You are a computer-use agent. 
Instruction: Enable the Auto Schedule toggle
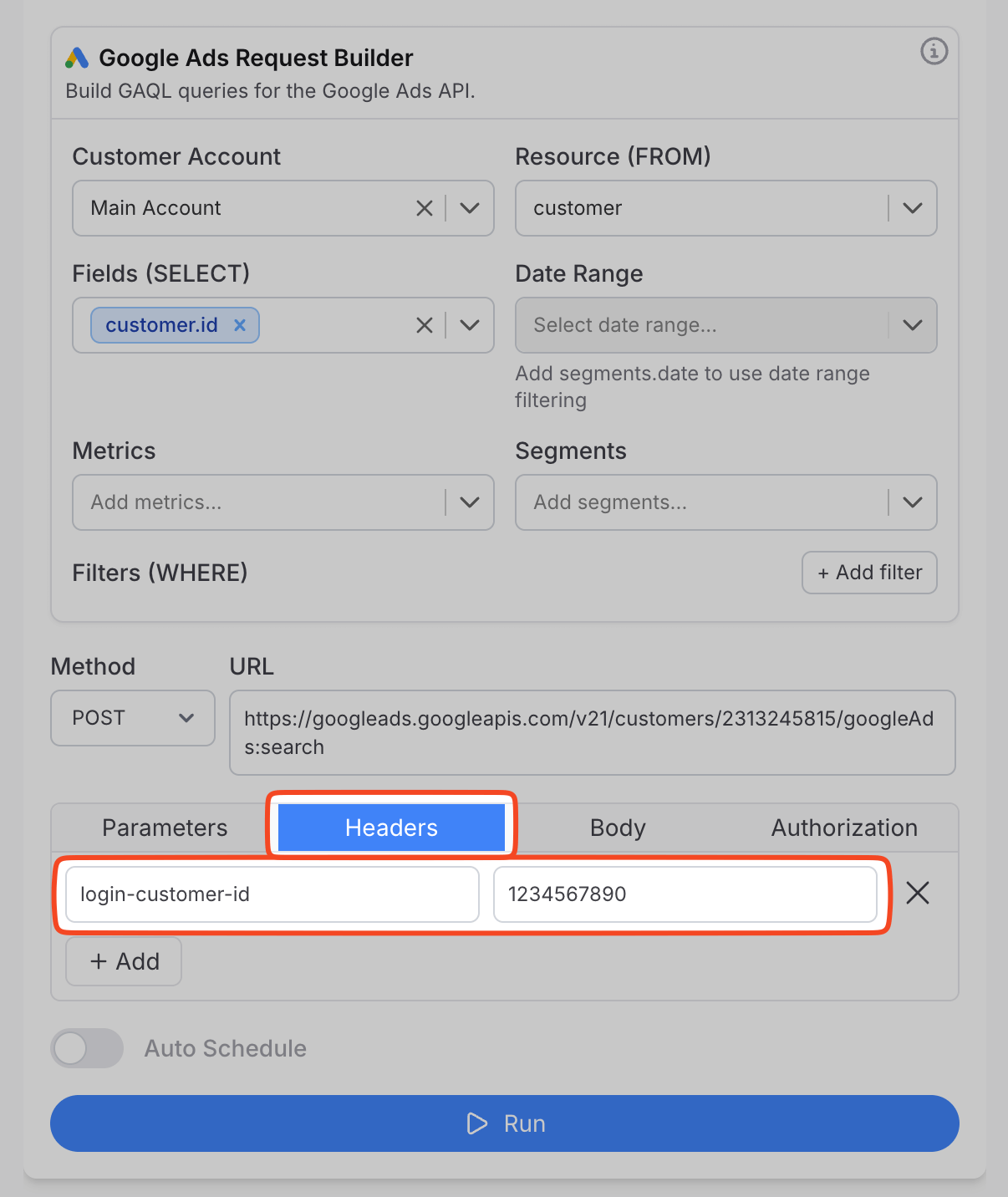86,1048
